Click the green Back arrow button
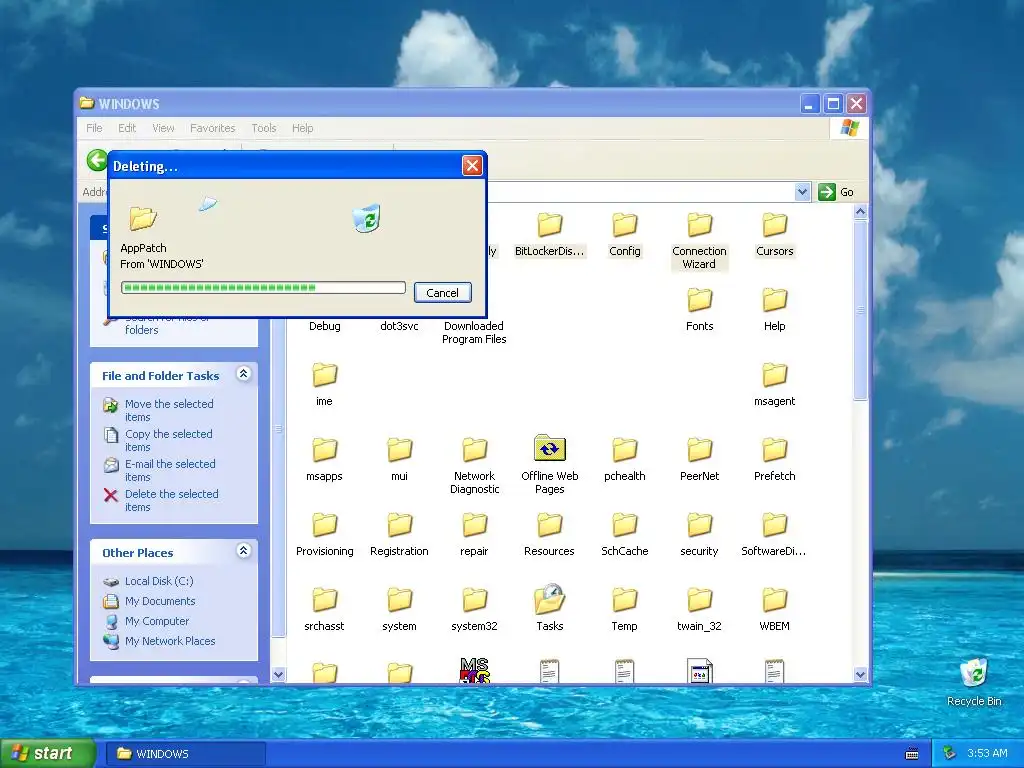The image size is (1024, 768). click(97, 160)
